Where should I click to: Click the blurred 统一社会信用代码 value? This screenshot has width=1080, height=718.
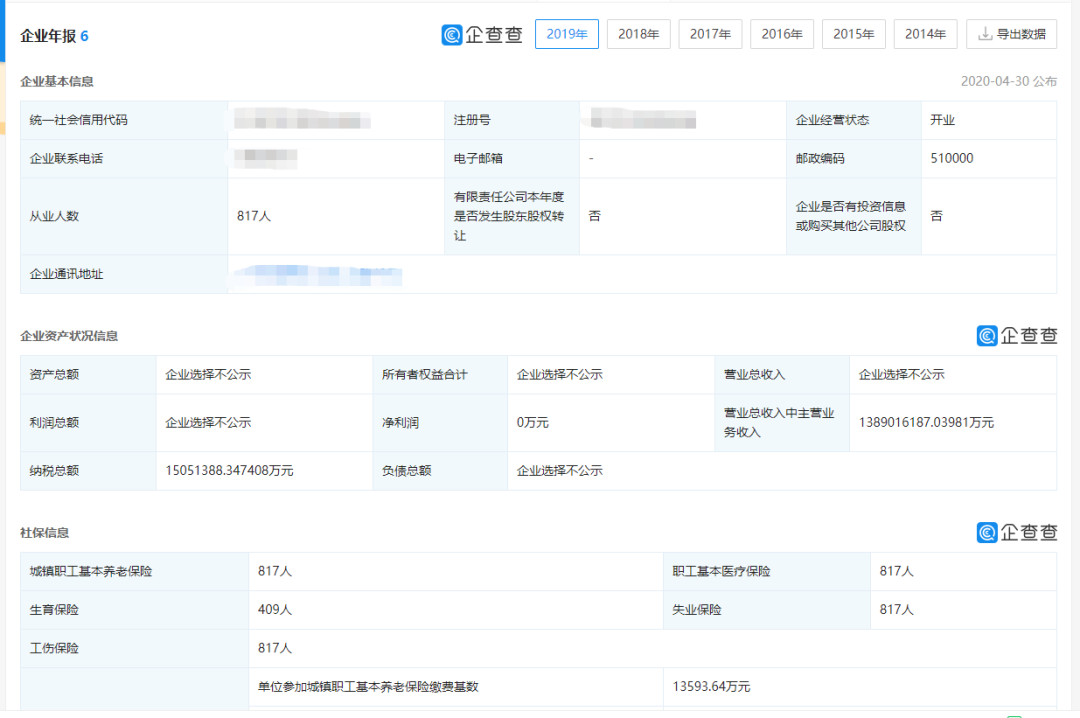pos(302,121)
